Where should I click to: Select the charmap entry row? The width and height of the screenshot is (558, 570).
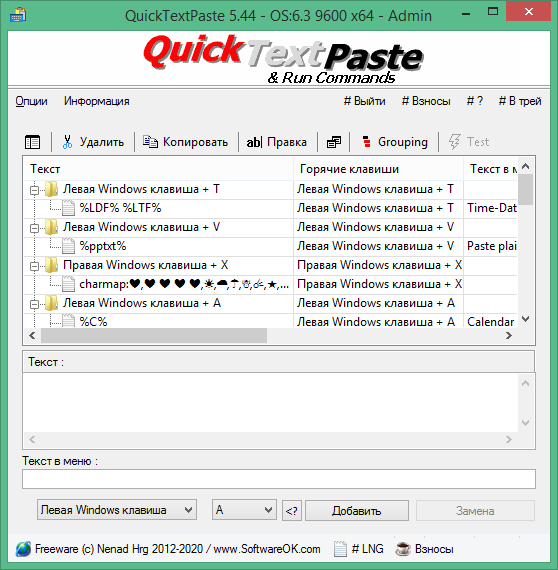(184, 284)
